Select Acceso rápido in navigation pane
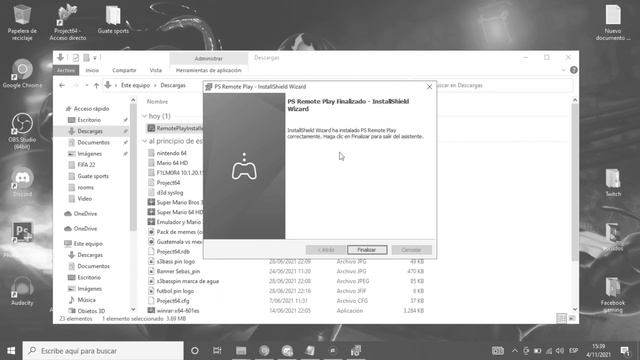Screen dimensions: 640x360 (91, 109)
